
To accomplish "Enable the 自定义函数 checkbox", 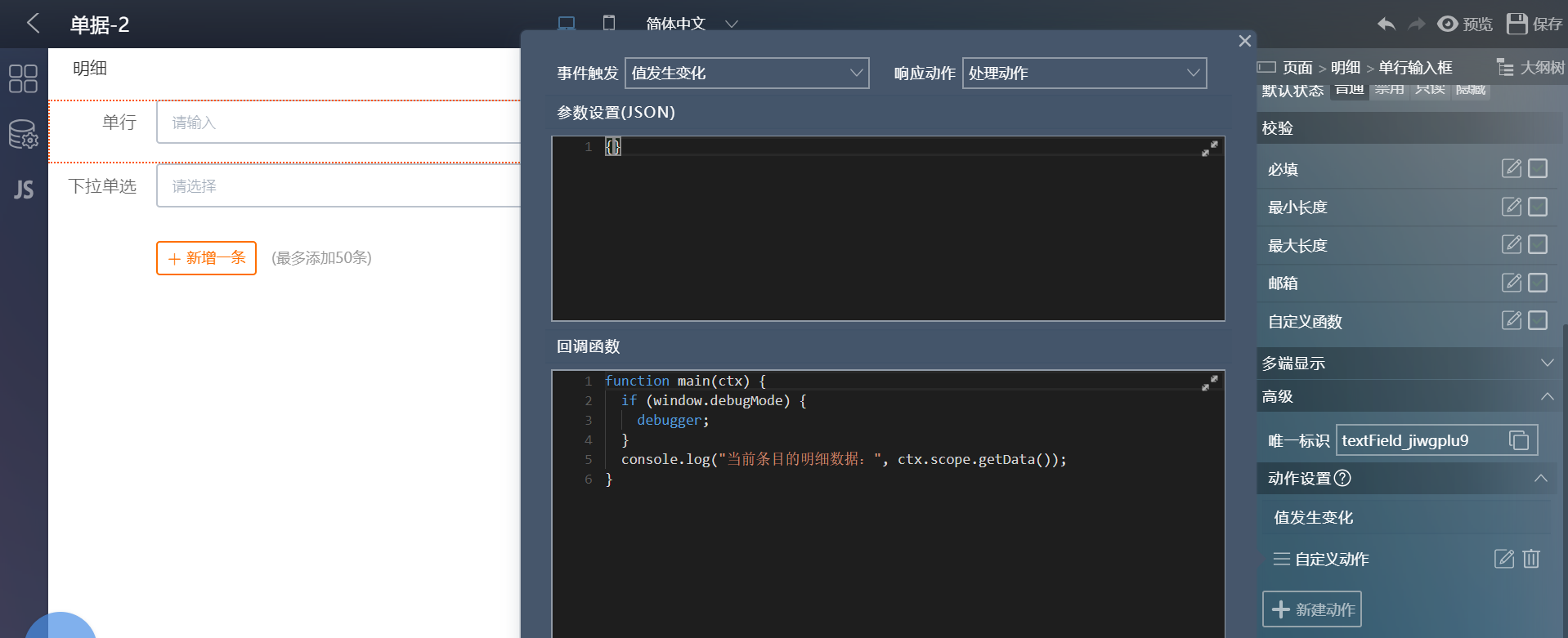I will click(x=1538, y=320).
